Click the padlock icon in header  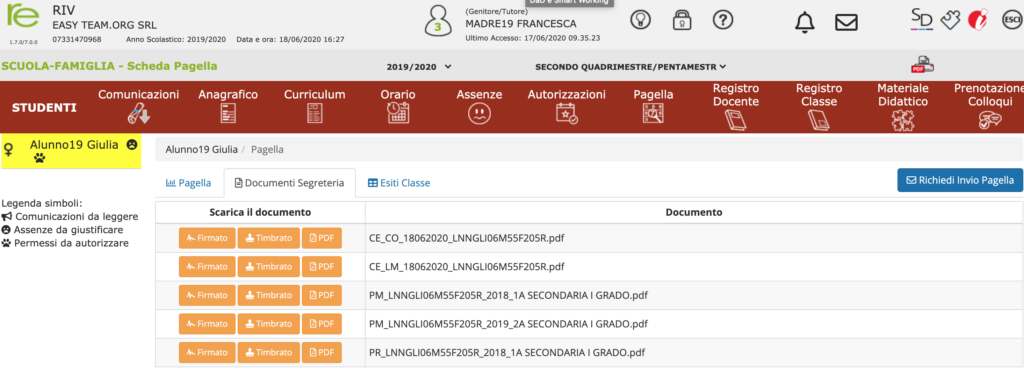(x=682, y=20)
